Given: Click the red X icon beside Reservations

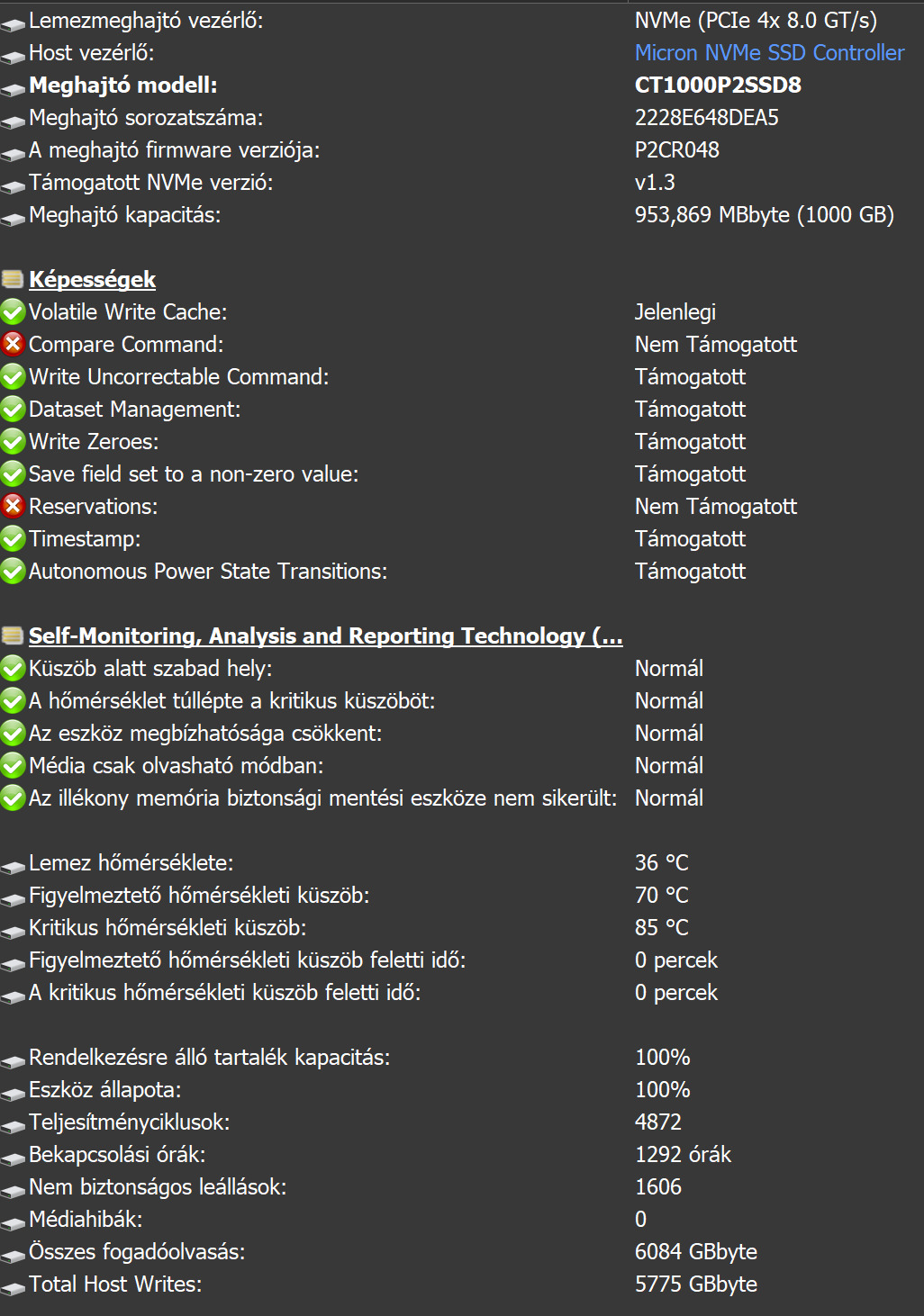Looking at the screenshot, I should coord(13,506).
